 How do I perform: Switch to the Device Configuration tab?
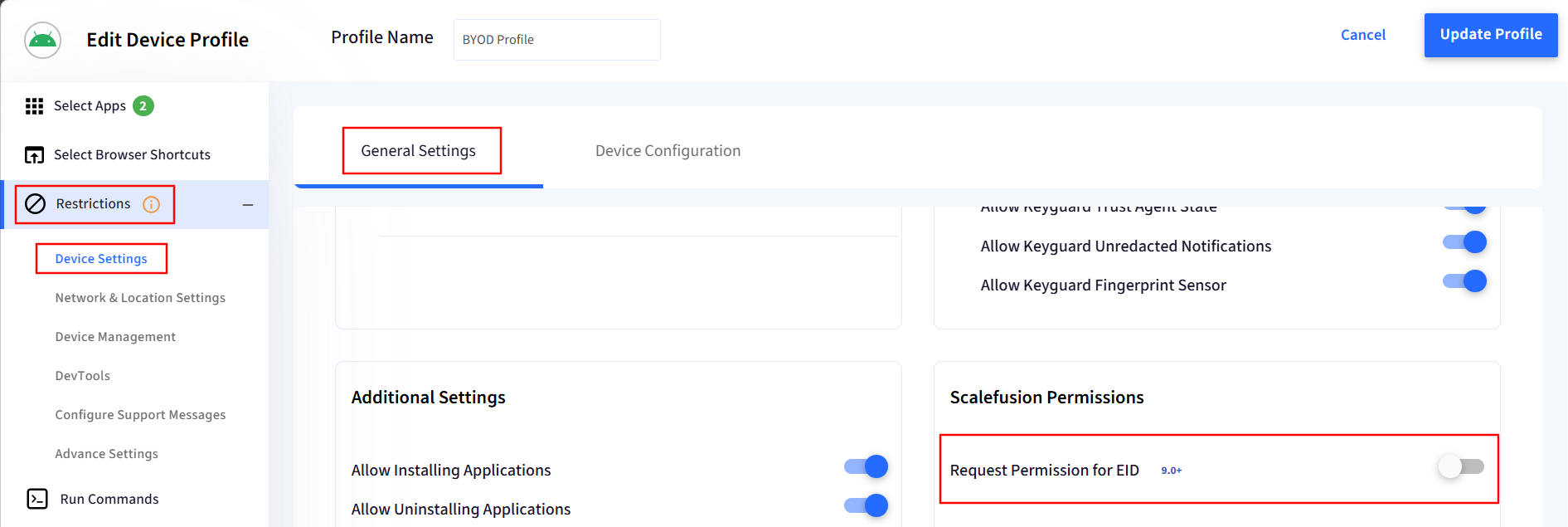(x=667, y=151)
